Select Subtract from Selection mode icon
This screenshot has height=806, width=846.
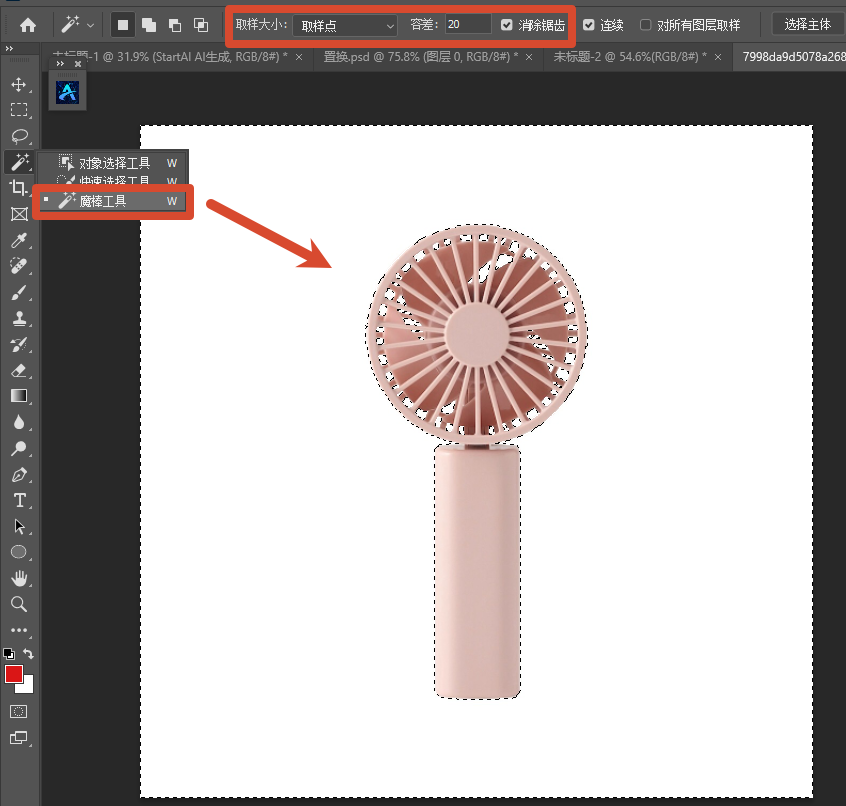(175, 25)
